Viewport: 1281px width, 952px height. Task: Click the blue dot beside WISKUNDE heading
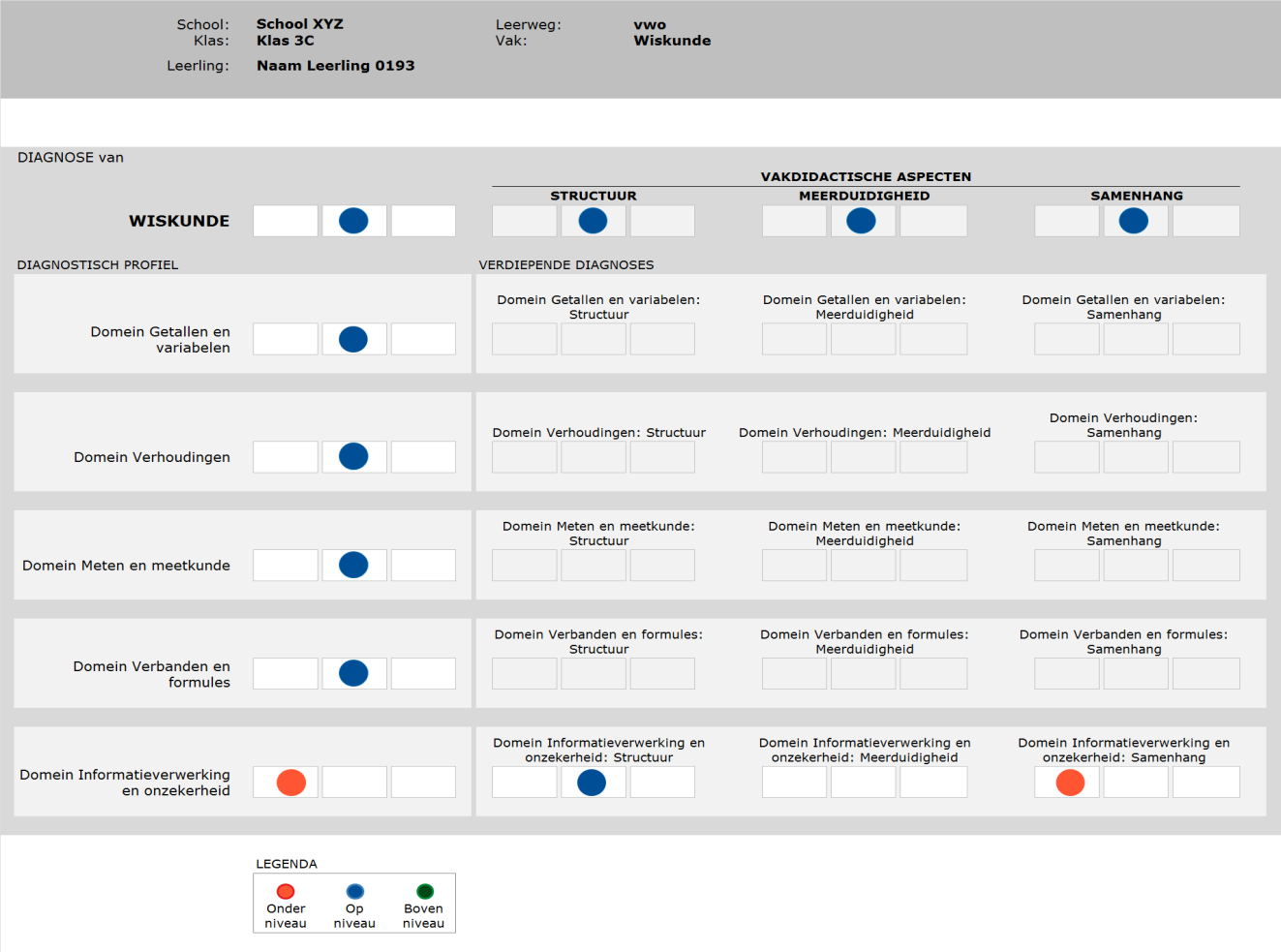(x=353, y=221)
